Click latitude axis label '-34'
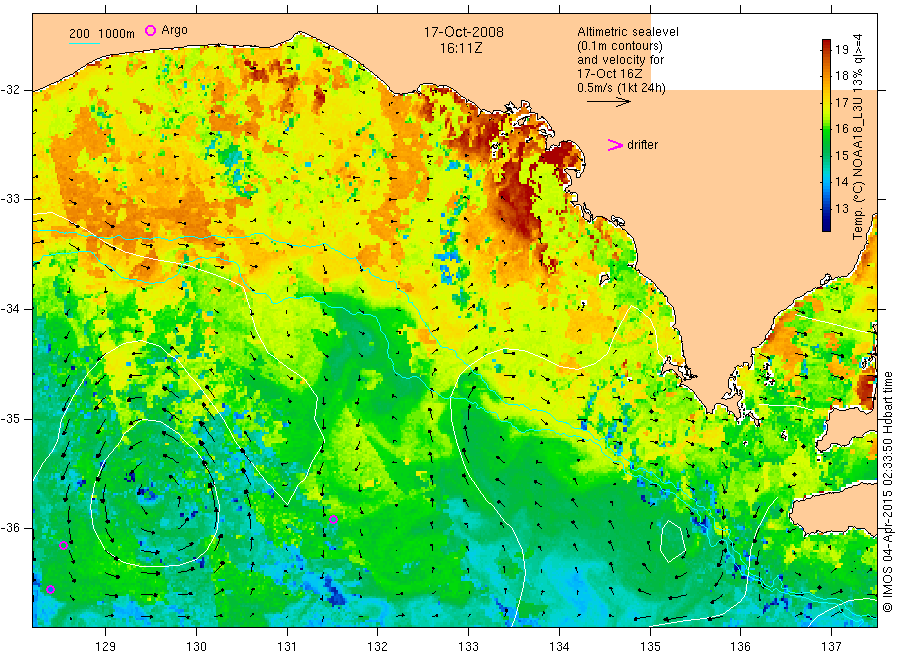This screenshot has width=900, height=660. coord(10,309)
